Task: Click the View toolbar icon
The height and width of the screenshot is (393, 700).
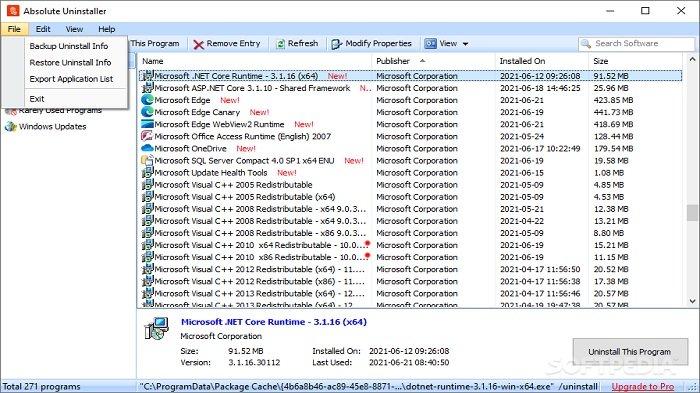Action: pyautogui.click(x=430, y=43)
